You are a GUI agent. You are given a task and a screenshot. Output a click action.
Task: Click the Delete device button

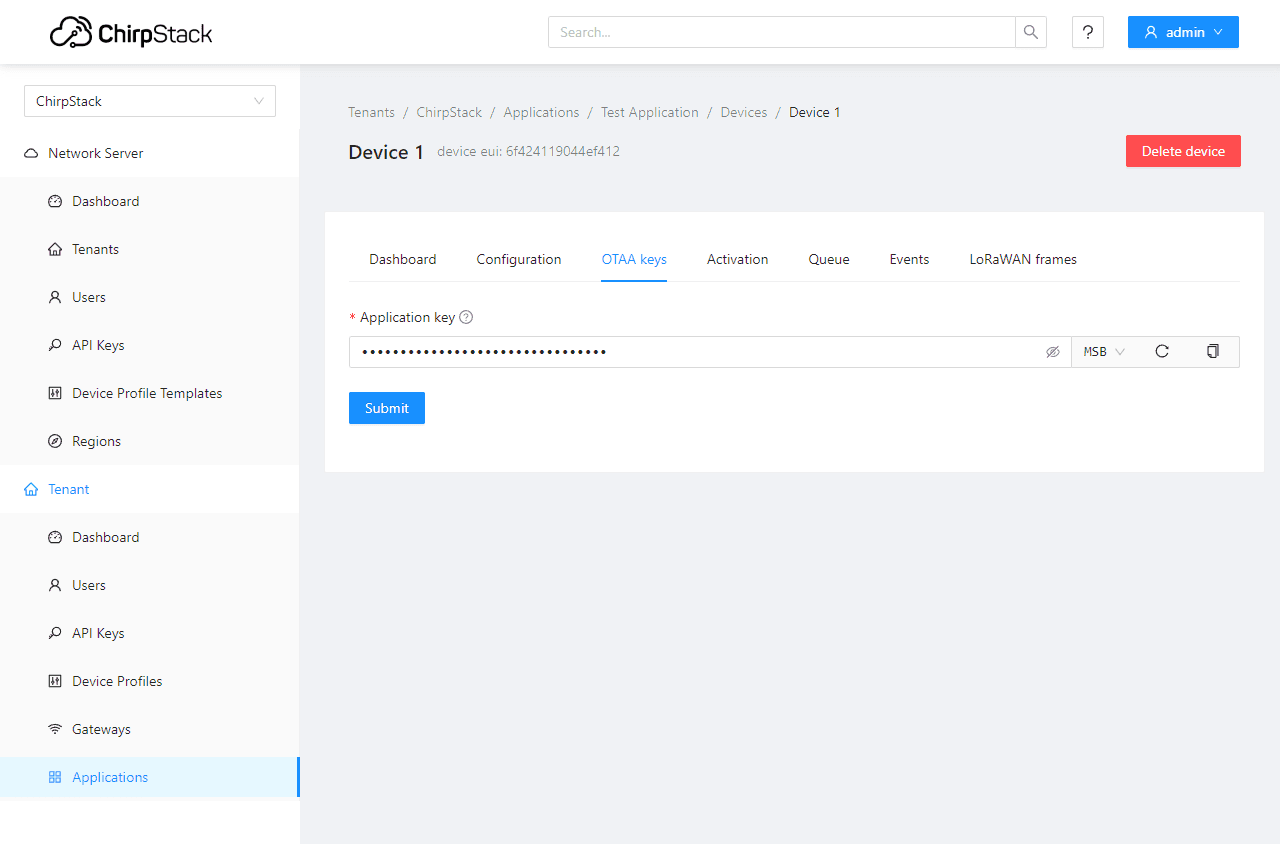click(1183, 151)
